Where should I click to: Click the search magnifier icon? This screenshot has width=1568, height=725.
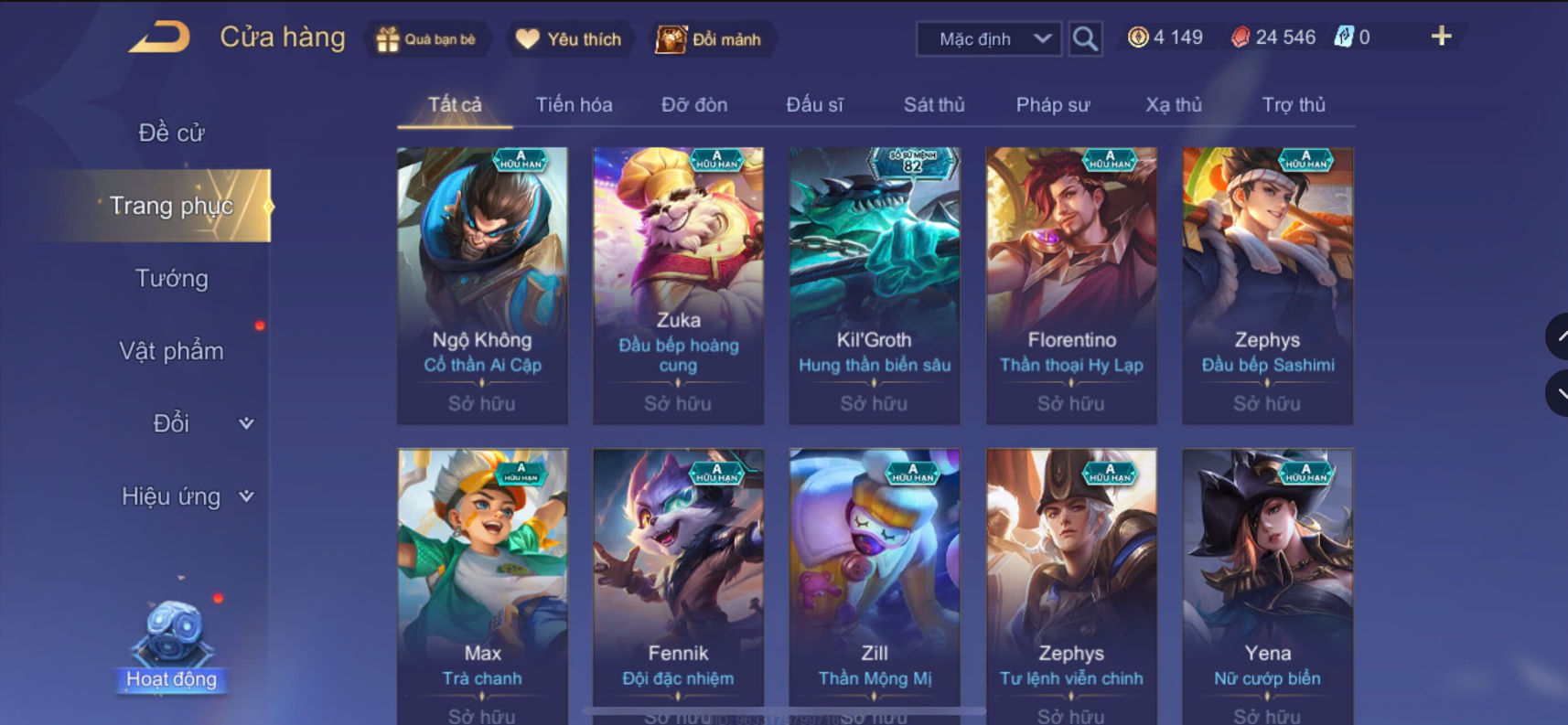pos(1085,38)
